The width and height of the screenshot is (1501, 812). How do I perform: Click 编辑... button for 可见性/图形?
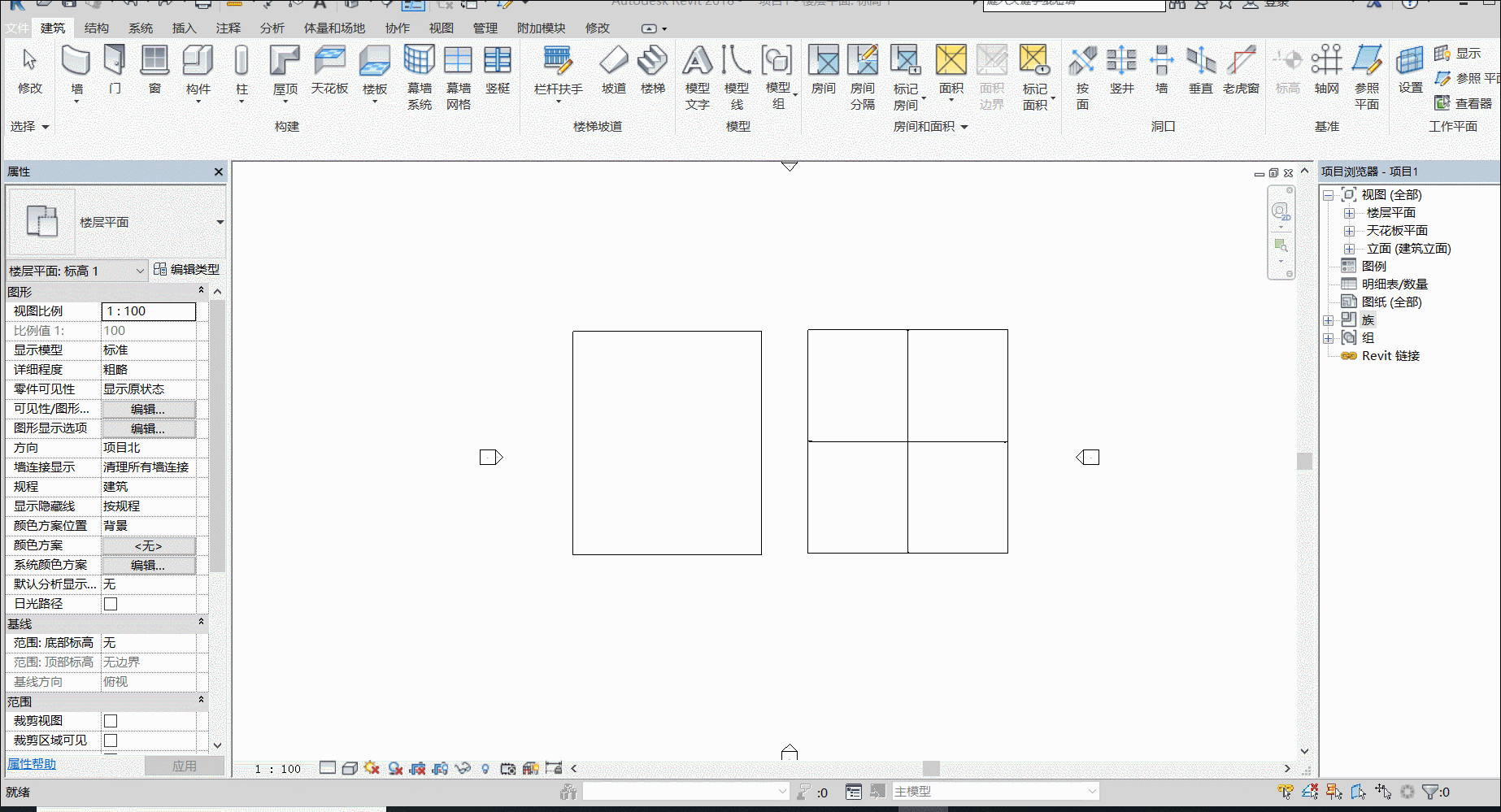pyautogui.click(x=148, y=409)
